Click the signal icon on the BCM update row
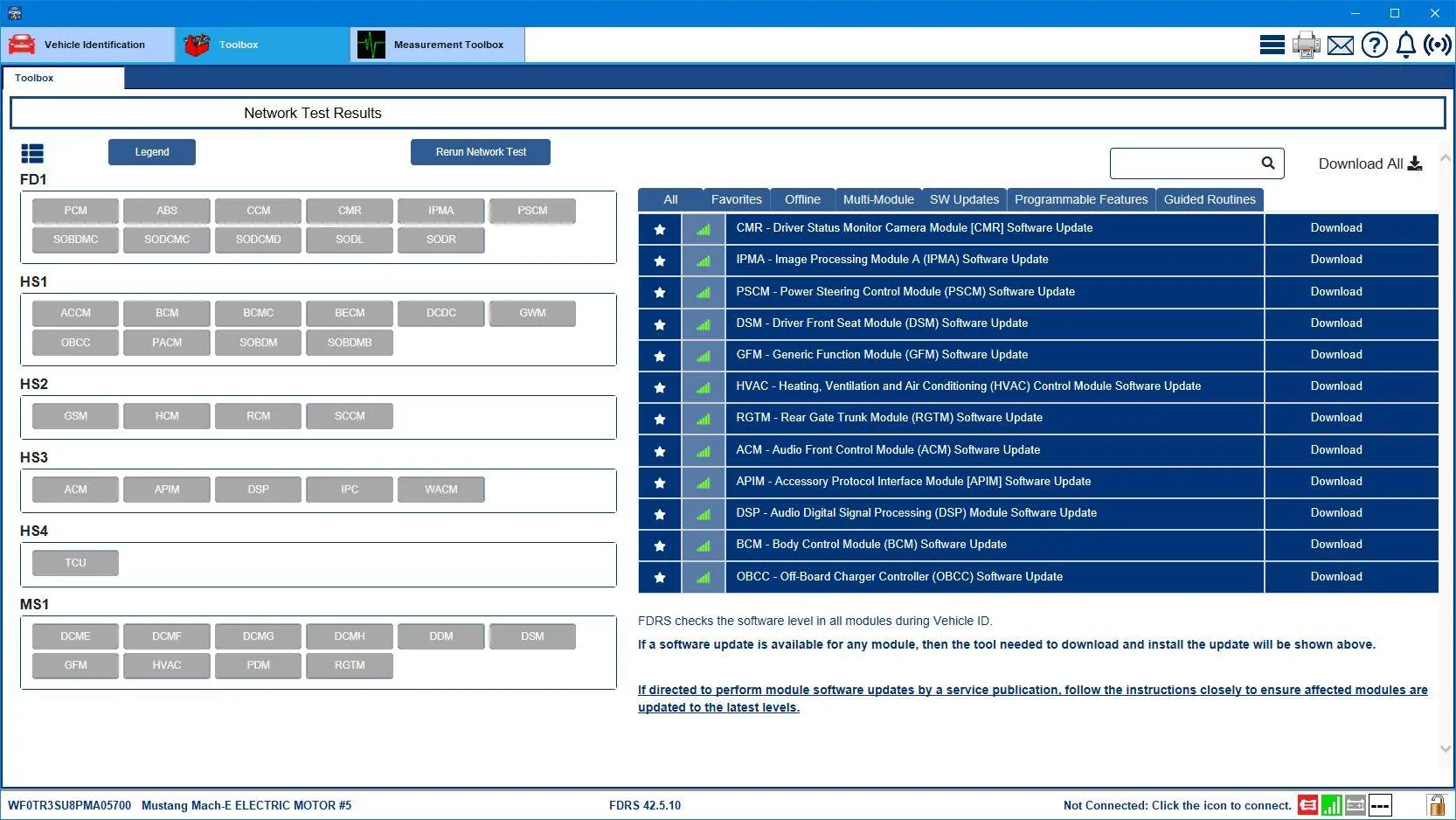The height and width of the screenshot is (820, 1456). [x=704, y=546]
